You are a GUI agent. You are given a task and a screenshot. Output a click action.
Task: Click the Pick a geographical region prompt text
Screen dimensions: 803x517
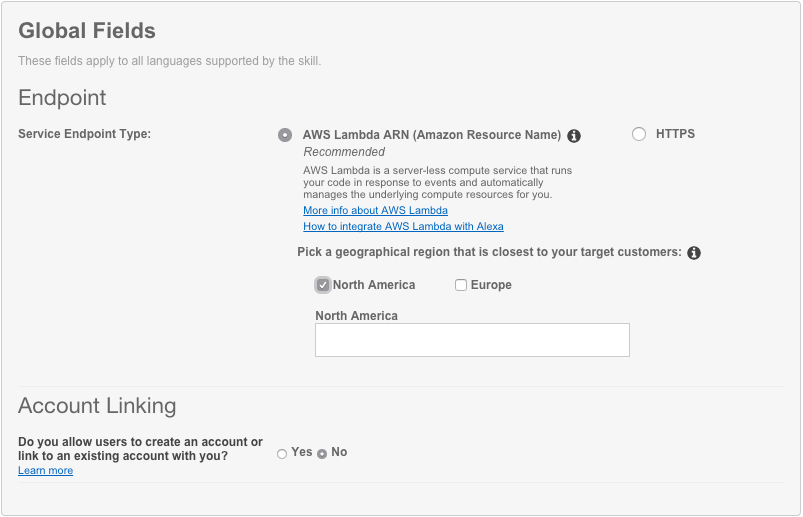pos(489,252)
